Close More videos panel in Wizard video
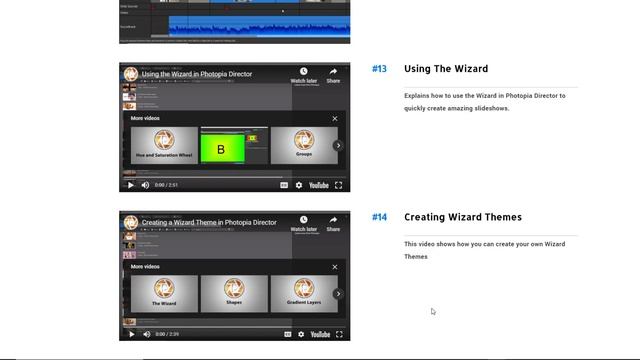 tap(335, 118)
